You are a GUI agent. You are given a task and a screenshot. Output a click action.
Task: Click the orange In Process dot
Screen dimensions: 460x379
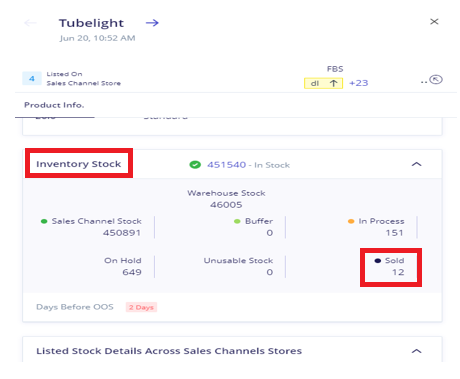click(351, 221)
